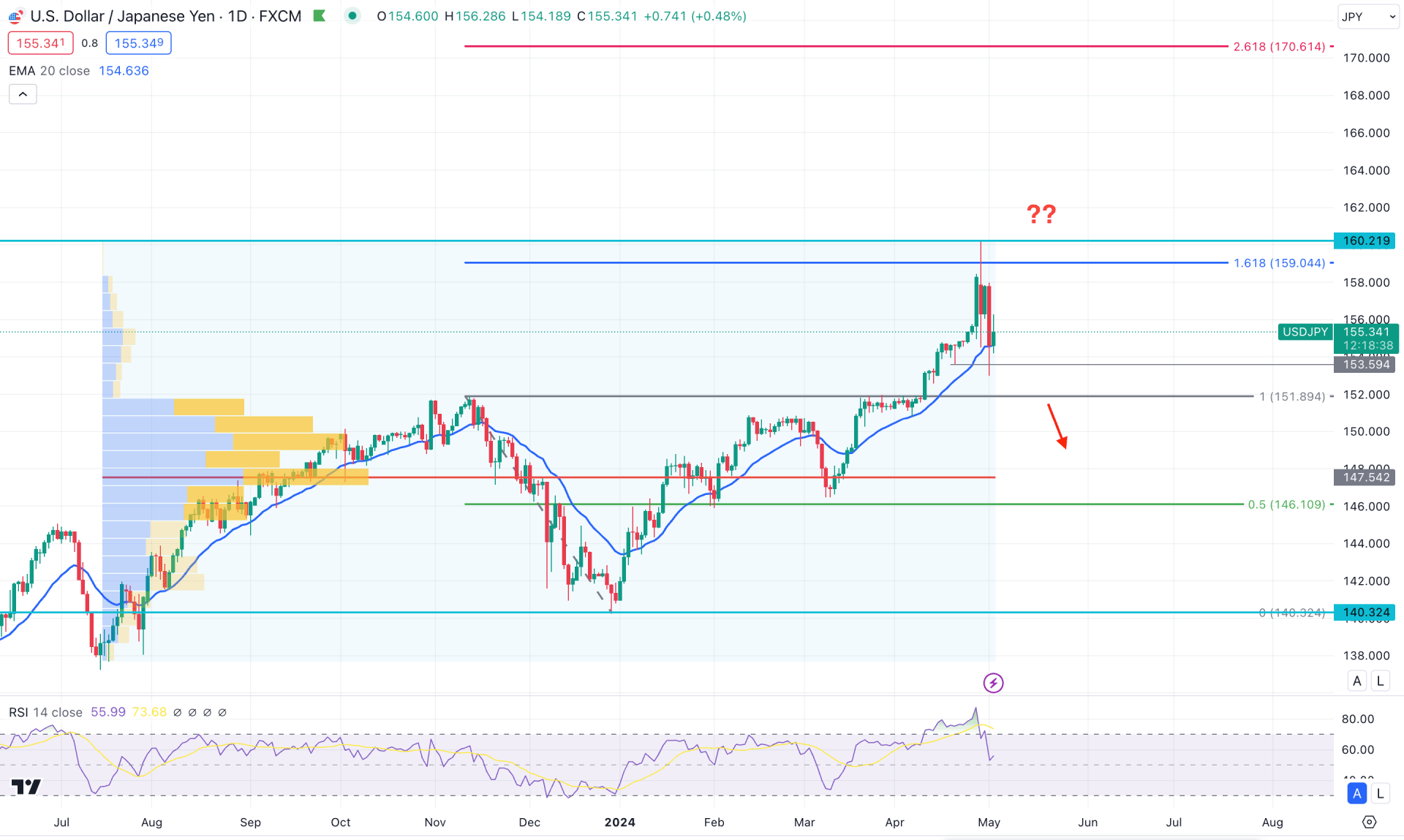Click the green market status dot

352,16
